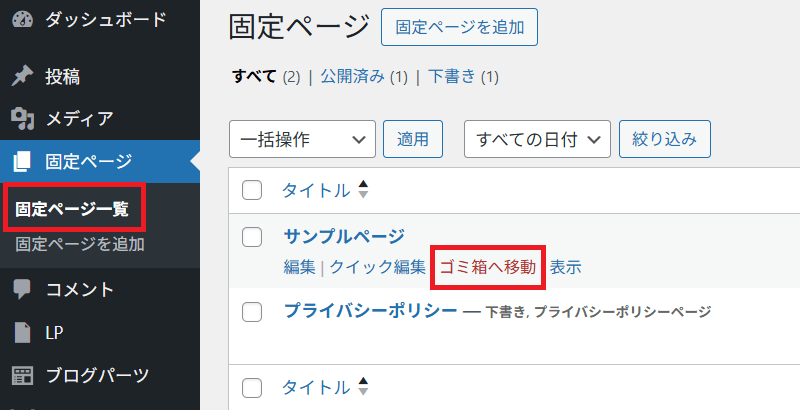Click the pushpin icon beside 投稿
The width and height of the screenshot is (800, 410).
click(x=22, y=76)
